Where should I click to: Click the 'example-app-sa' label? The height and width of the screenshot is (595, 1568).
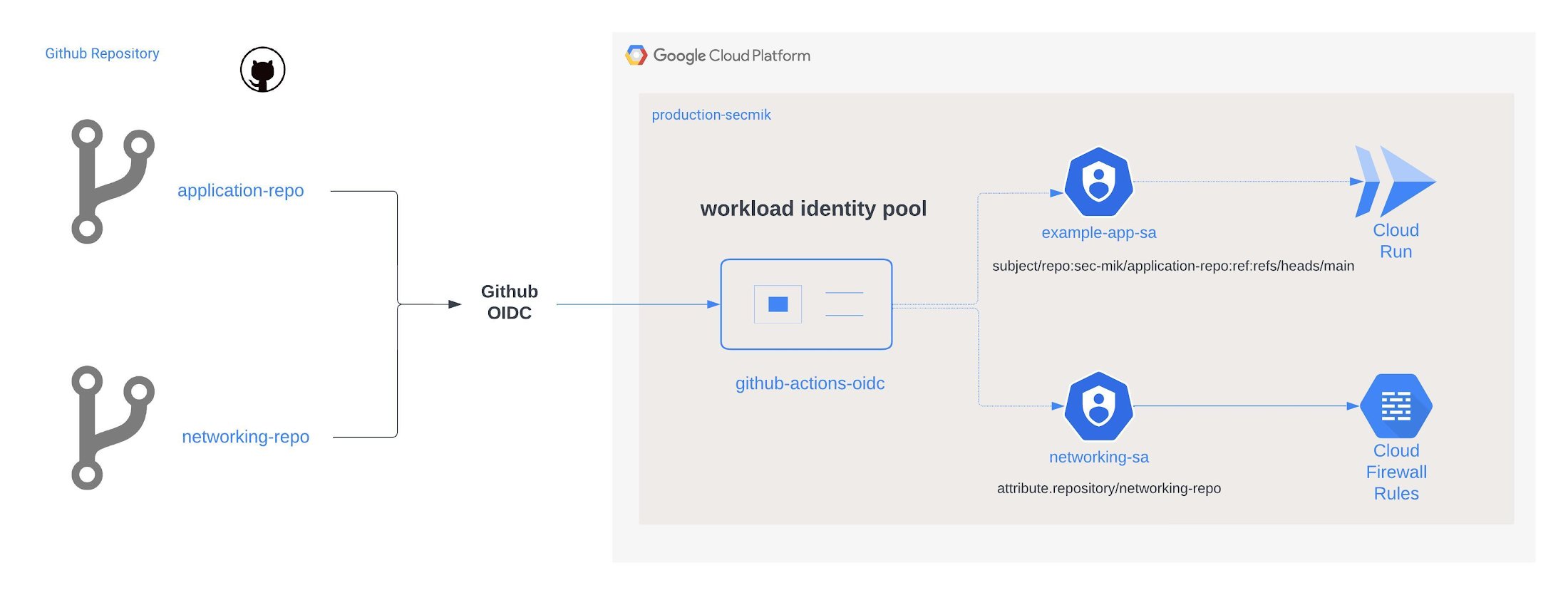(1098, 232)
